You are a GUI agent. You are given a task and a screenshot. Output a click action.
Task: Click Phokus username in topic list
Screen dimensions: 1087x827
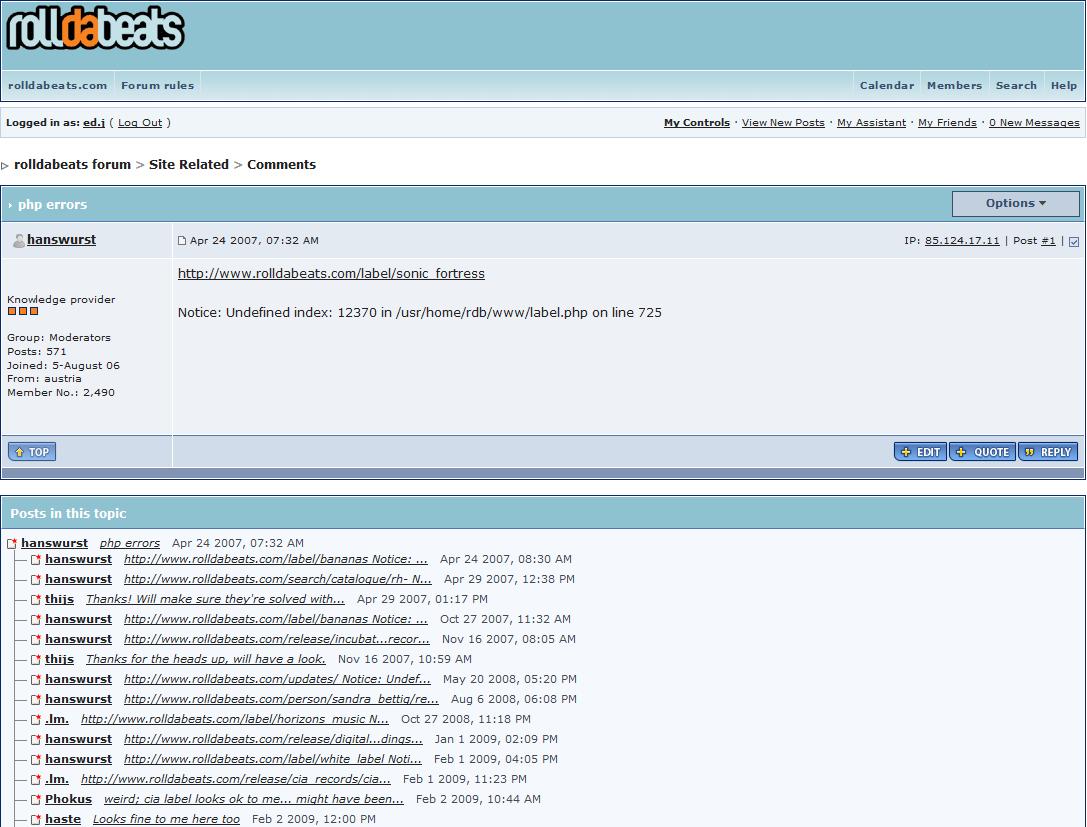68,799
